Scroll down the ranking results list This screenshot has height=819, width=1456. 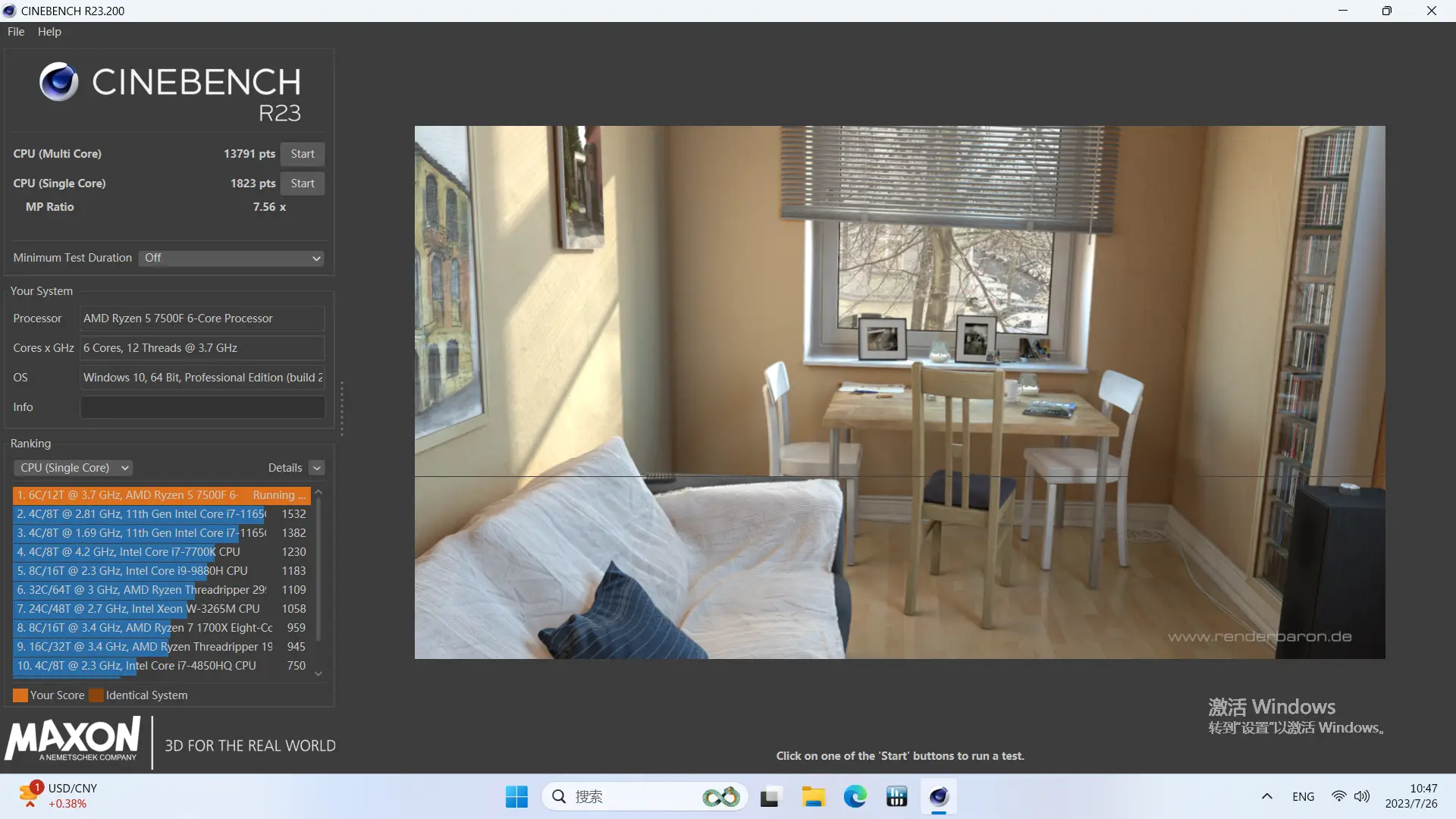pyautogui.click(x=320, y=671)
